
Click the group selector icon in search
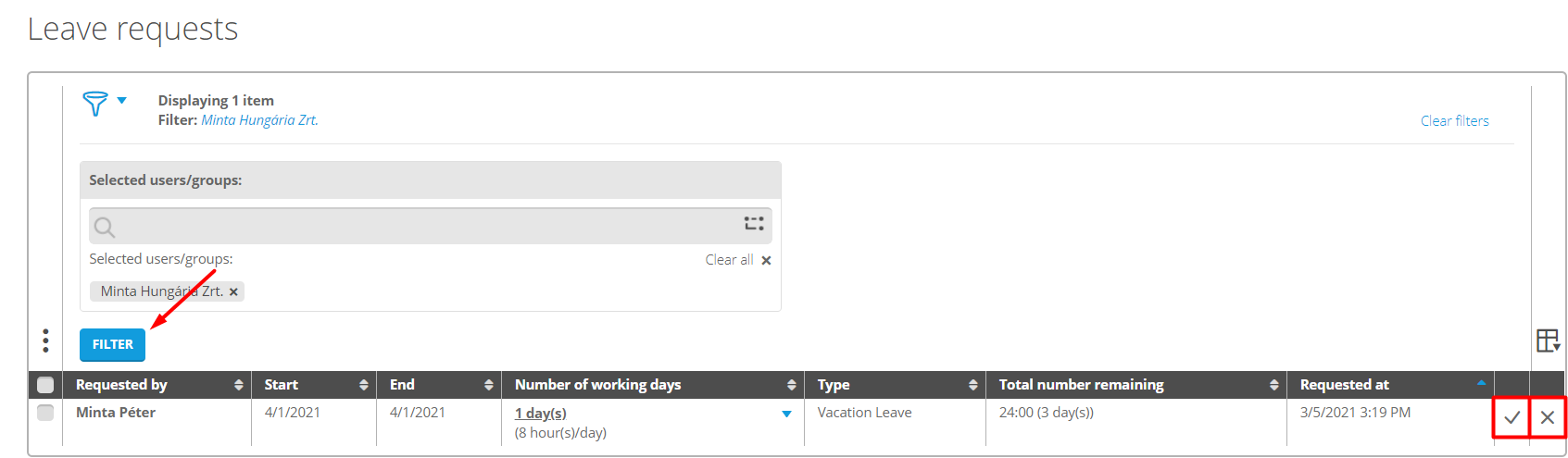pyautogui.click(x=754, y=224)
